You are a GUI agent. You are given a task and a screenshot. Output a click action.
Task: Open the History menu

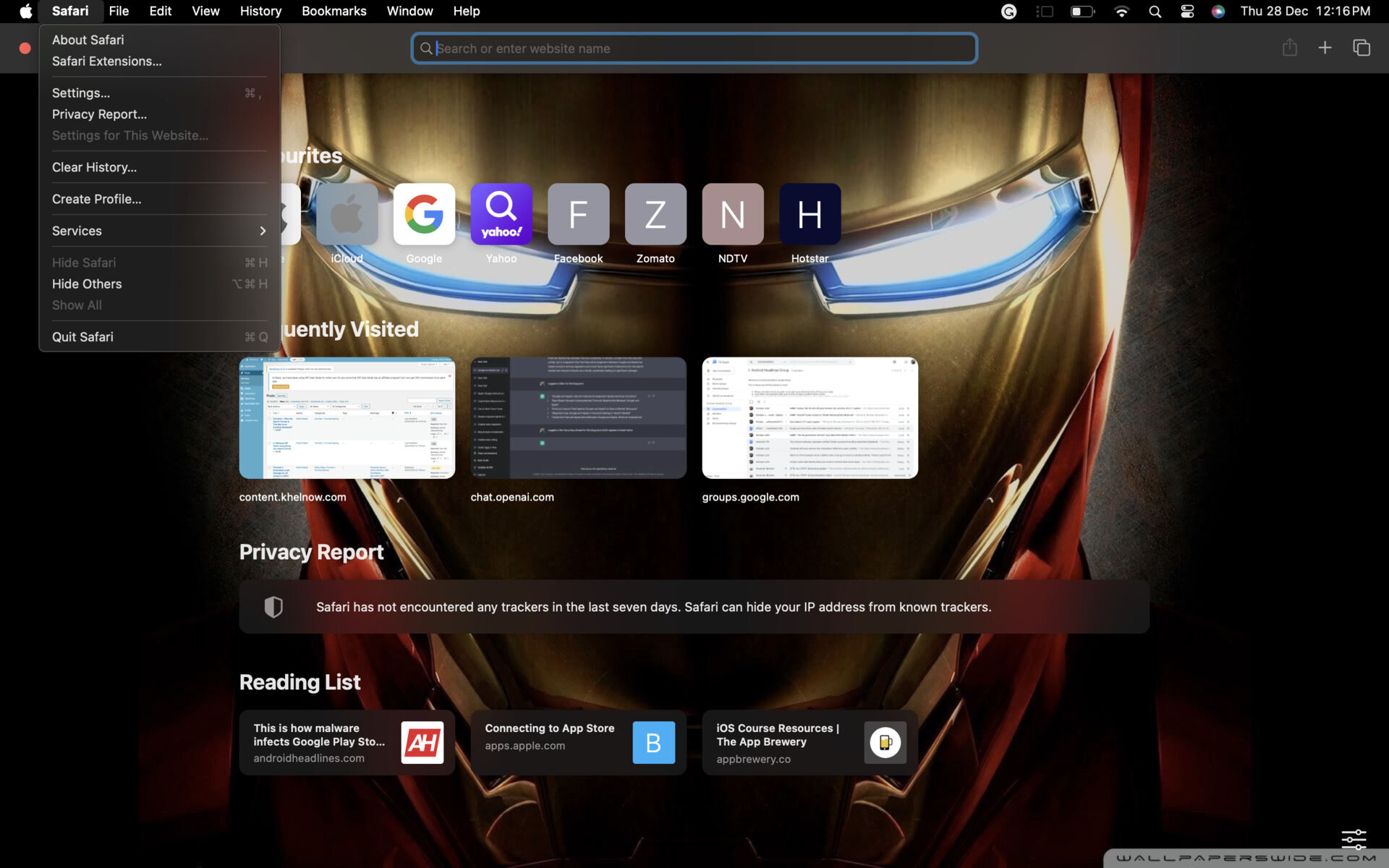pyautogui.click(x=260, y=11)
